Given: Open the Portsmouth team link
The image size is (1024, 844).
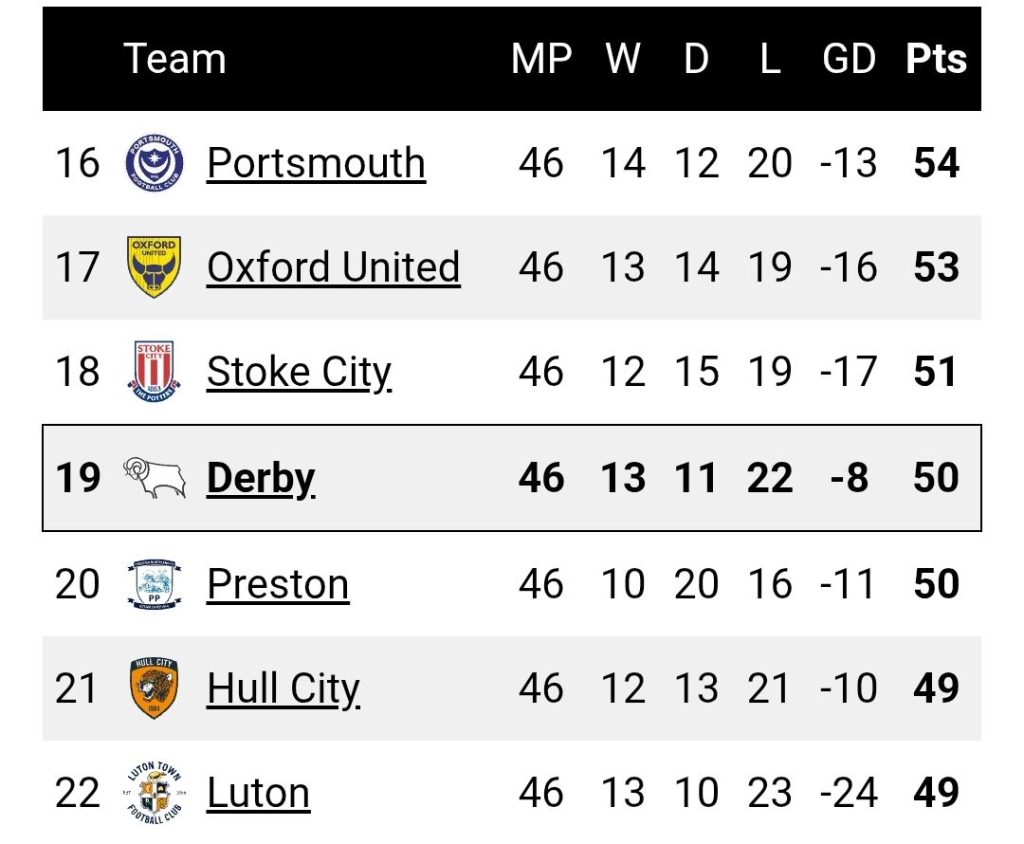Looking at the screenshot, I should pos(316,163).
